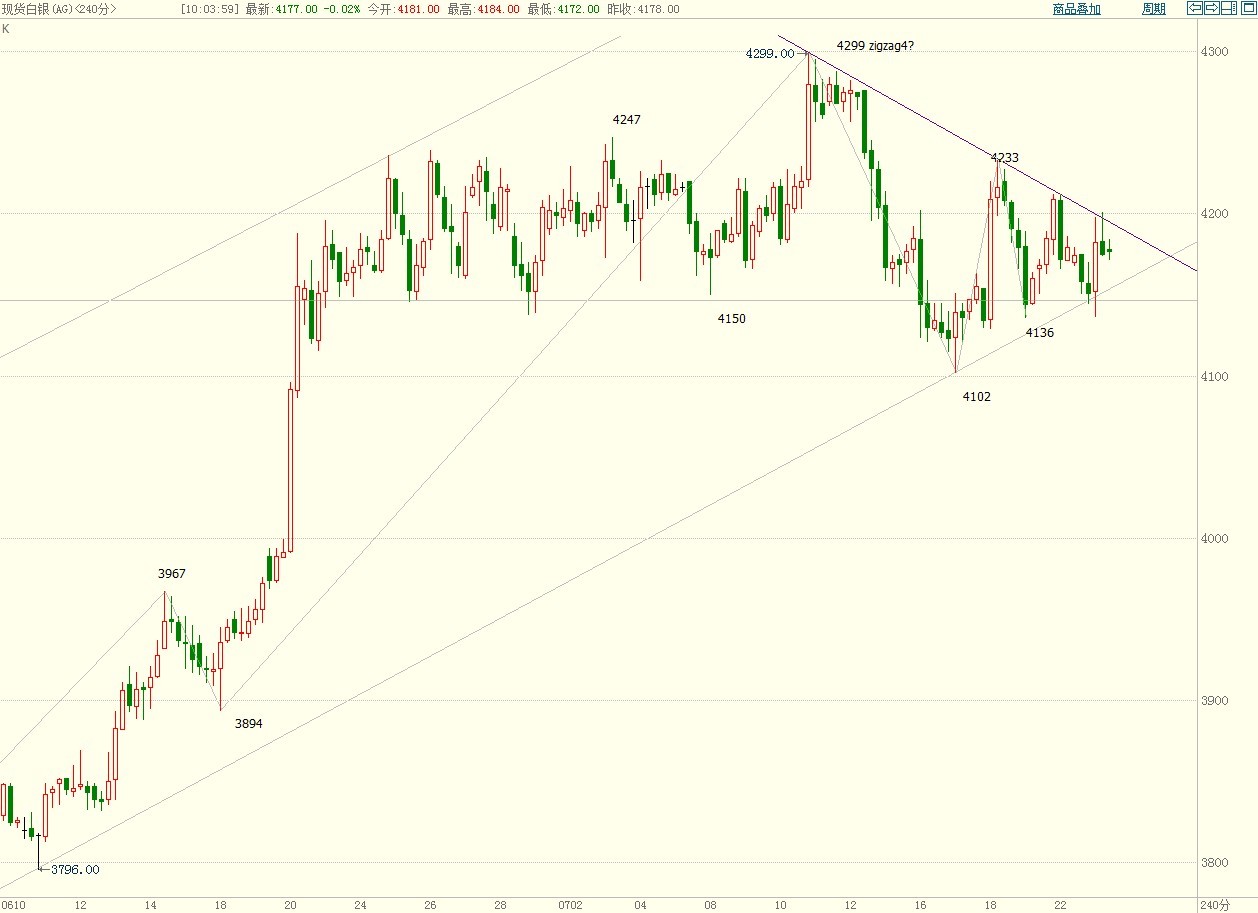Click the 3796.00 low price marker
Image resolution: width=1258 pixels, height=913 pixels.
click(75, 870)
